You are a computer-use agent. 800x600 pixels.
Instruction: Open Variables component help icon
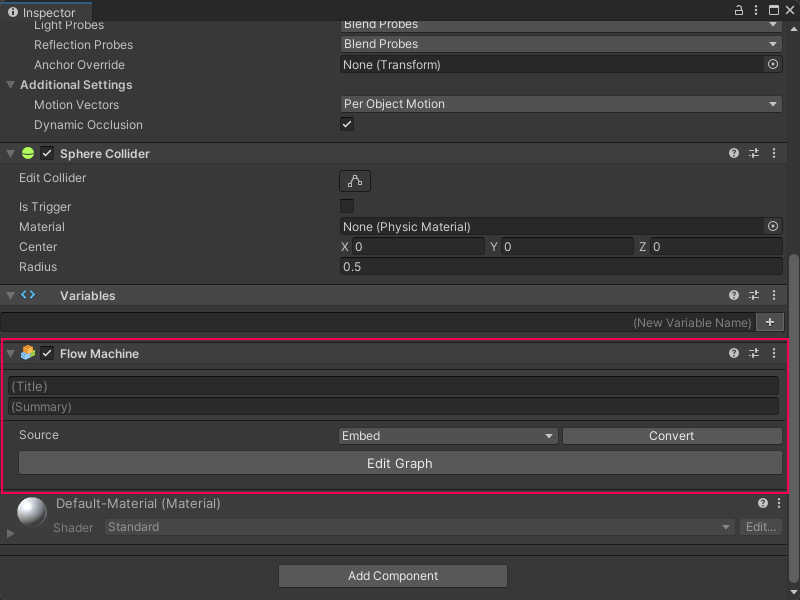(734, 296)
